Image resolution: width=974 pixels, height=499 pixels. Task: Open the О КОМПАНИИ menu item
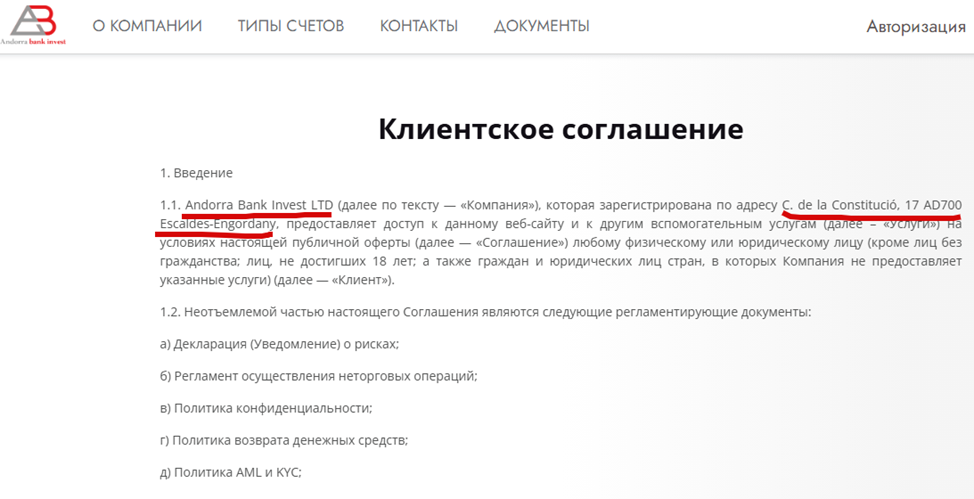[147, 26]
